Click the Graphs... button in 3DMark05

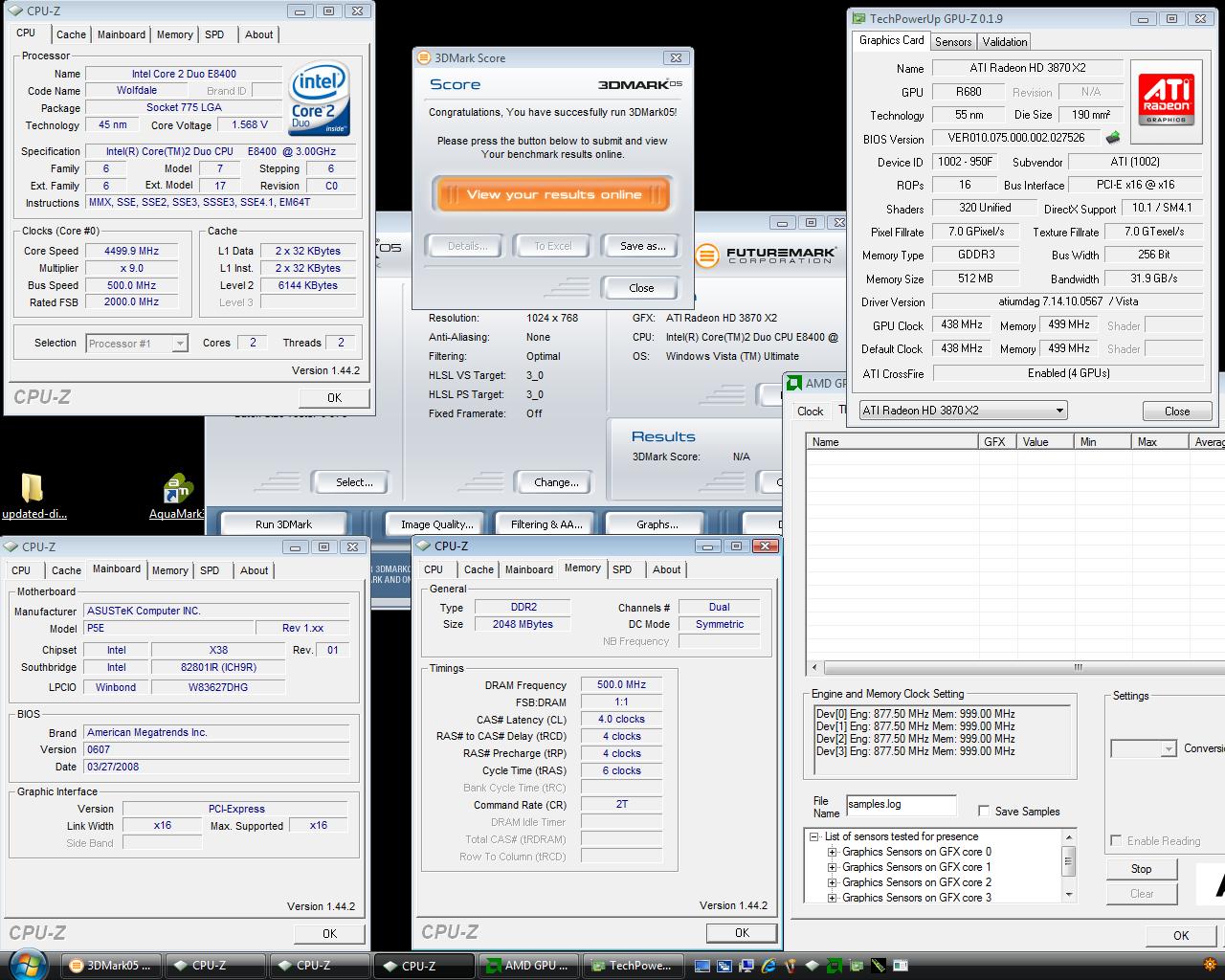657,524
